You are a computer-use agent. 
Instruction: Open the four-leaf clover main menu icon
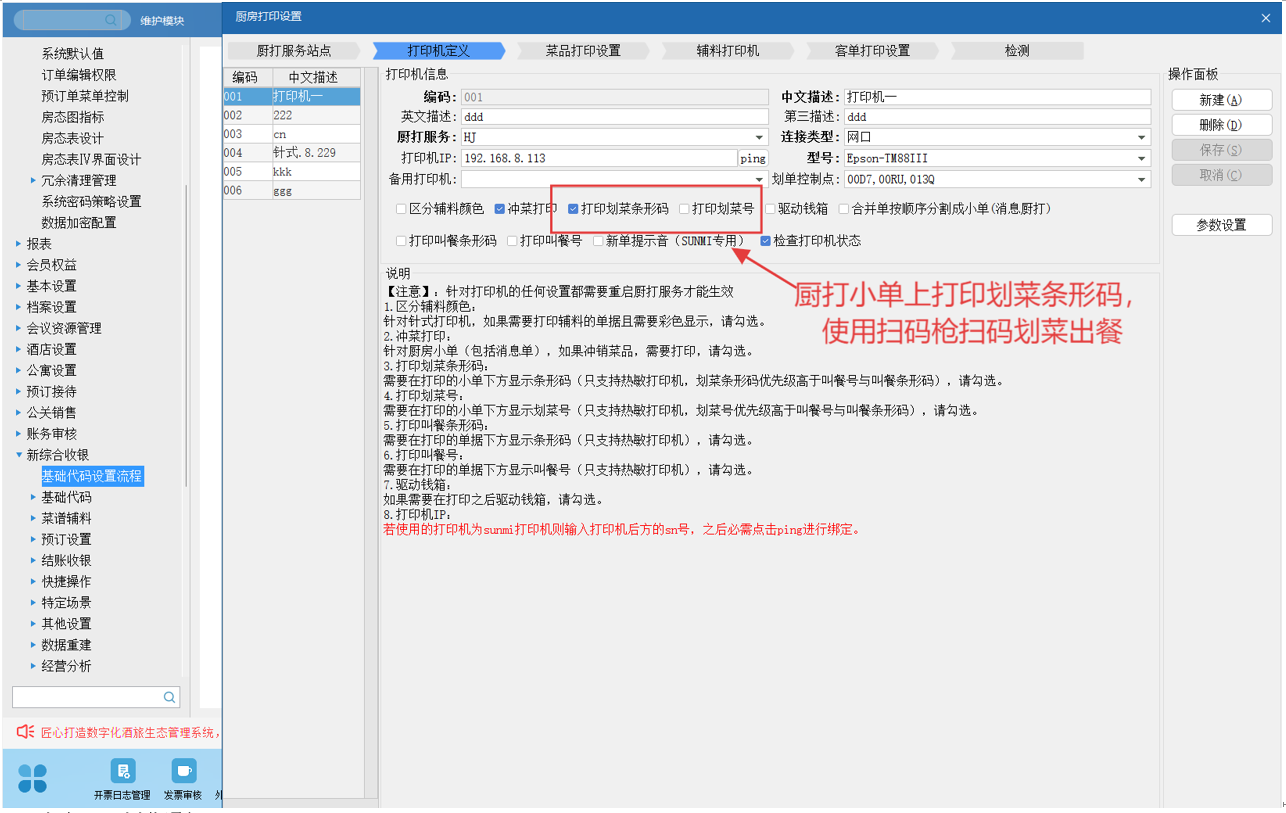click(33, 777)
